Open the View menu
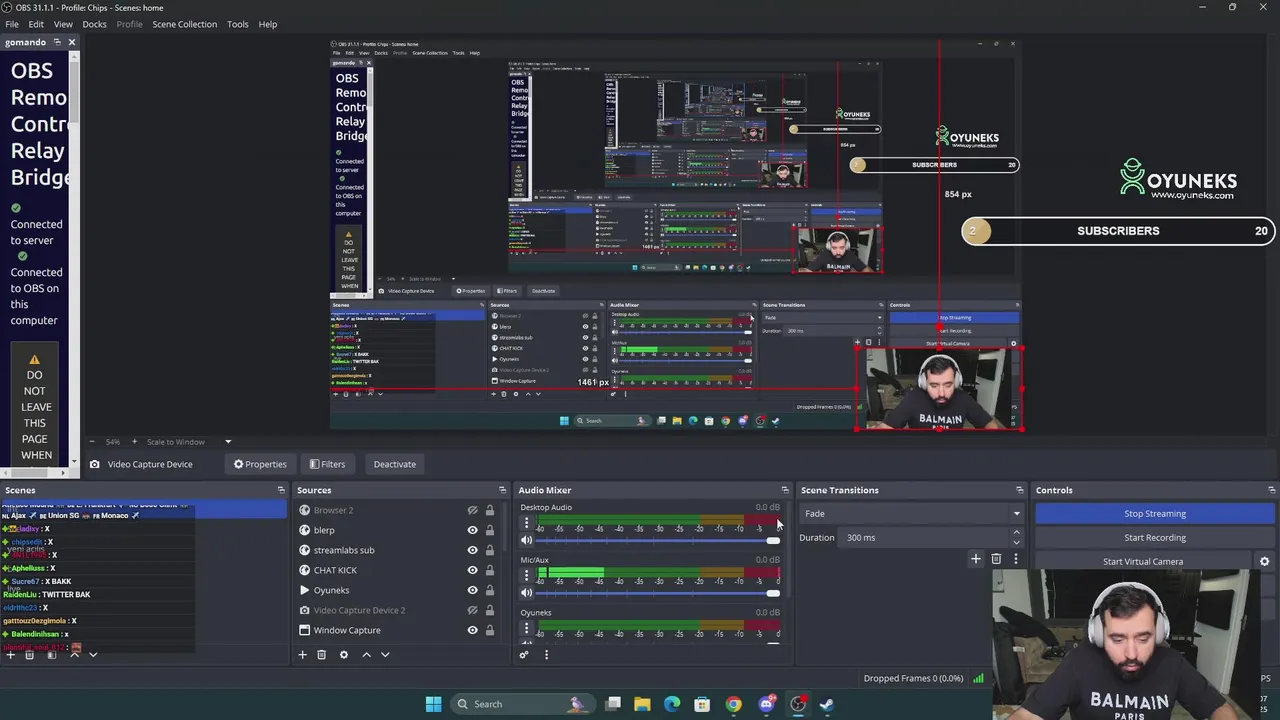Viewport: 1280px width, 720px height. pos(62,24)
